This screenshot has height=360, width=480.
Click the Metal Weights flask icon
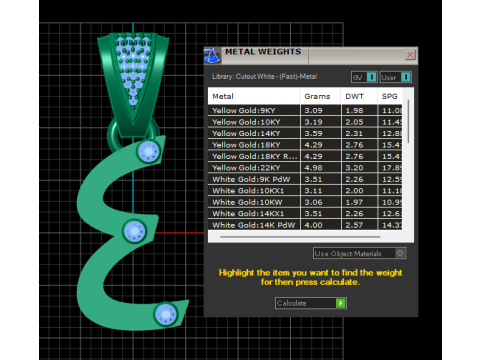[x=212, y=55]
